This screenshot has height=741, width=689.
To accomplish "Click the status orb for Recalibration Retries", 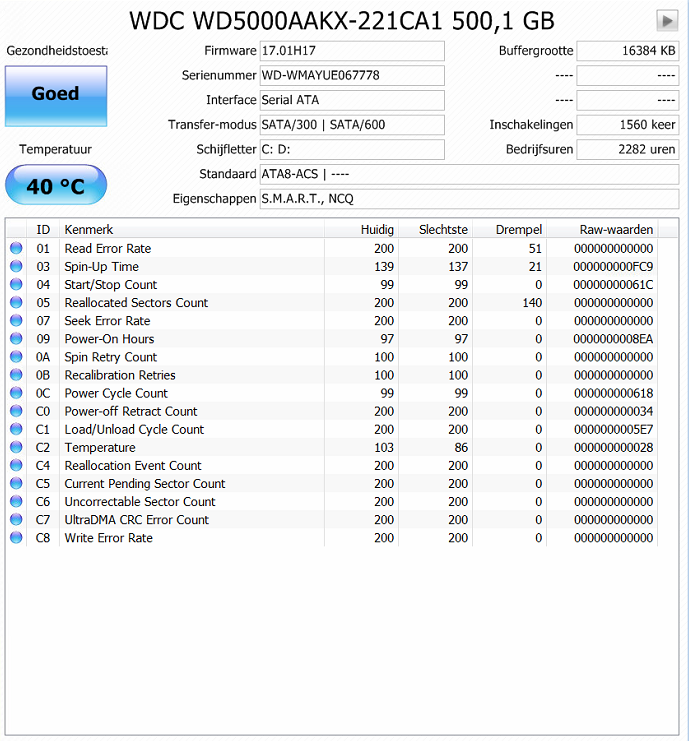I will pyautogui.click(x=16, y=374).
